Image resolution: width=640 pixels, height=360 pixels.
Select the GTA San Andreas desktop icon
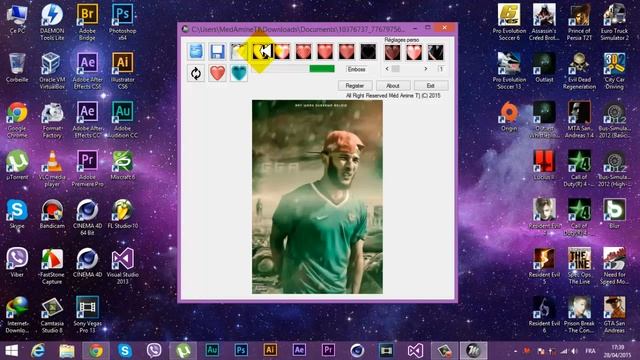(614, 315)
